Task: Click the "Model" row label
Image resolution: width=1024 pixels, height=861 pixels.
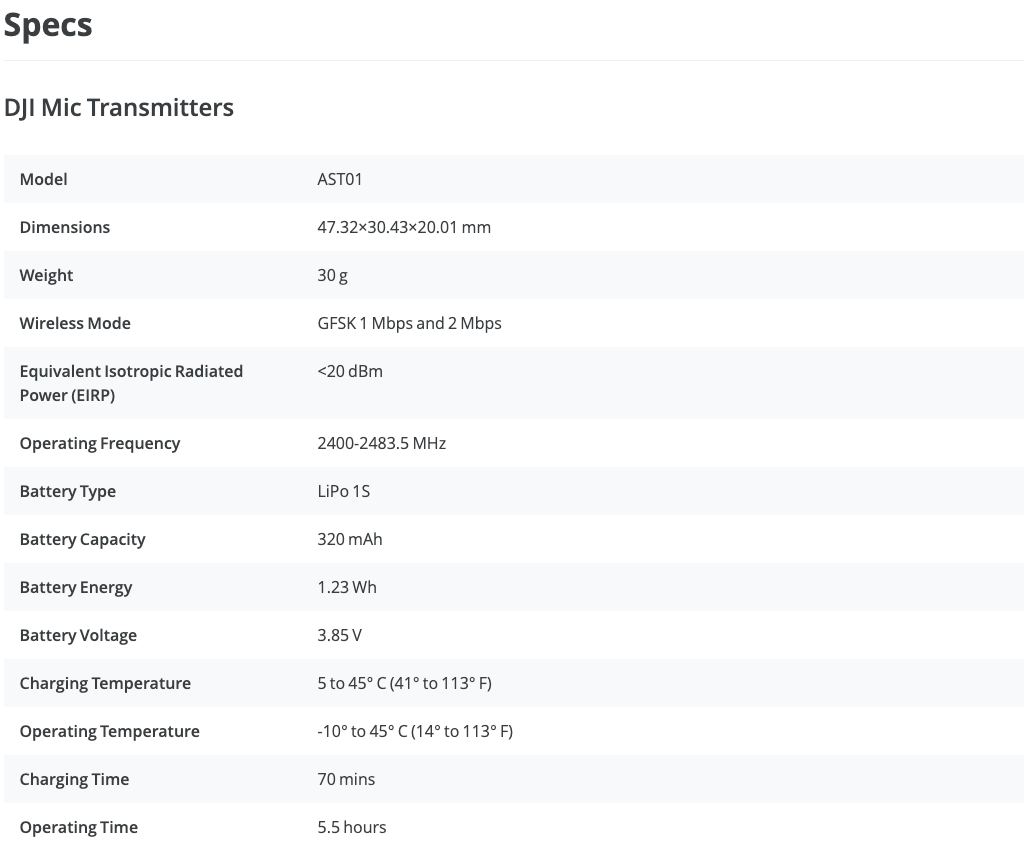Action: click(43, 179)
